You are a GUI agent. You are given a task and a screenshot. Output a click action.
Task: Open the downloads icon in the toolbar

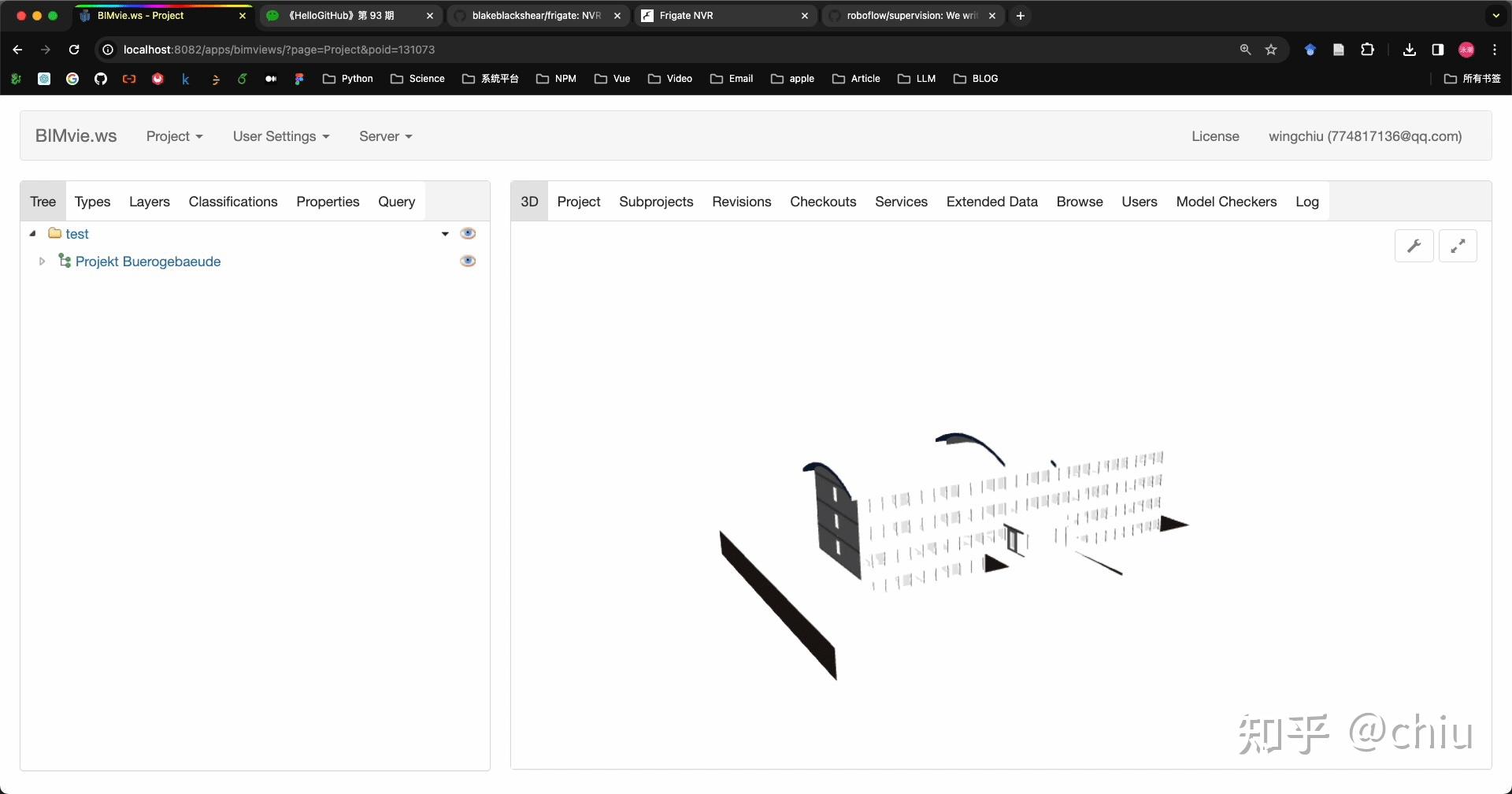click(1409, 49)
